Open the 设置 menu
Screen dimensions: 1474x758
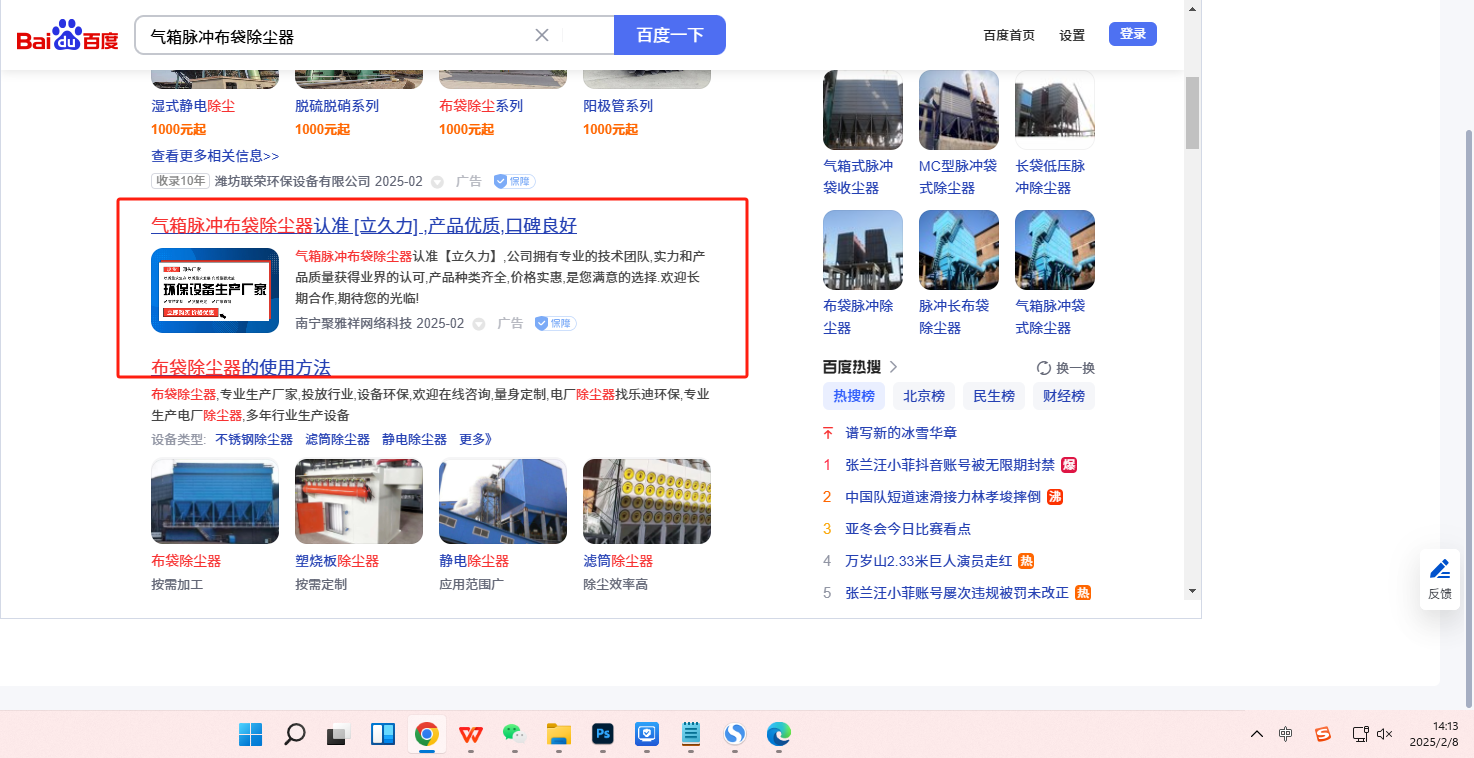1072,35
